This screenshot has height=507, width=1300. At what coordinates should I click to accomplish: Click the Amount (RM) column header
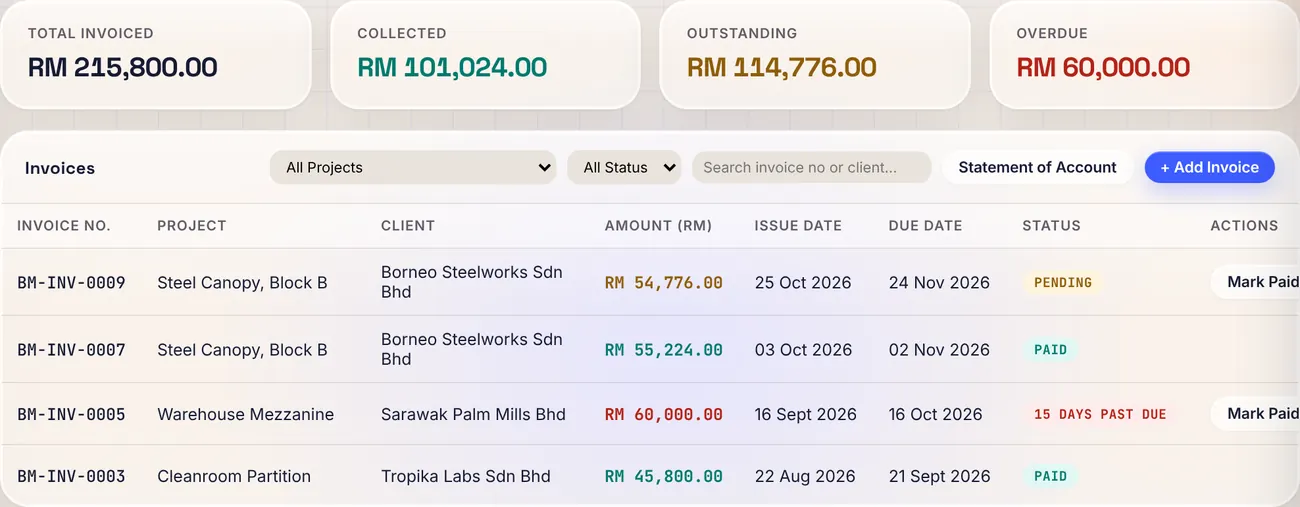pos(658,226)
